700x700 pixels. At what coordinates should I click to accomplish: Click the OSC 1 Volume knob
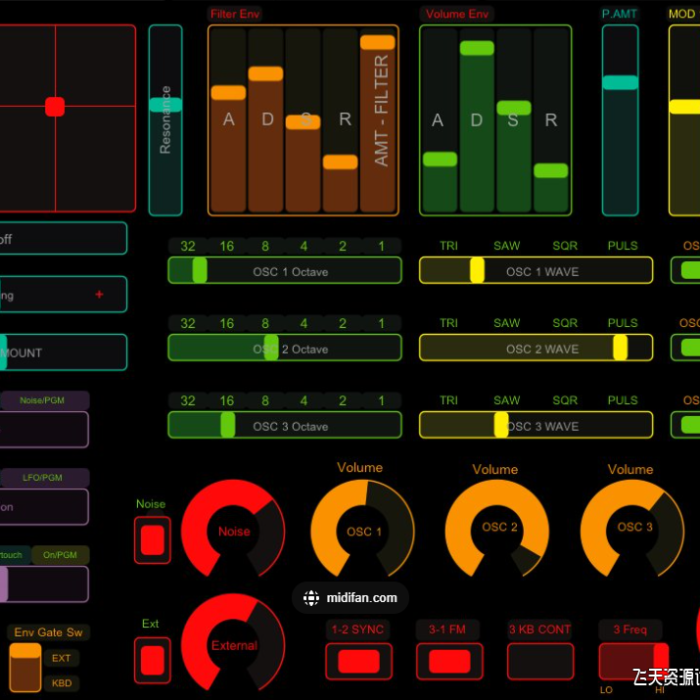pyautogui.click(x=362, y=530)
